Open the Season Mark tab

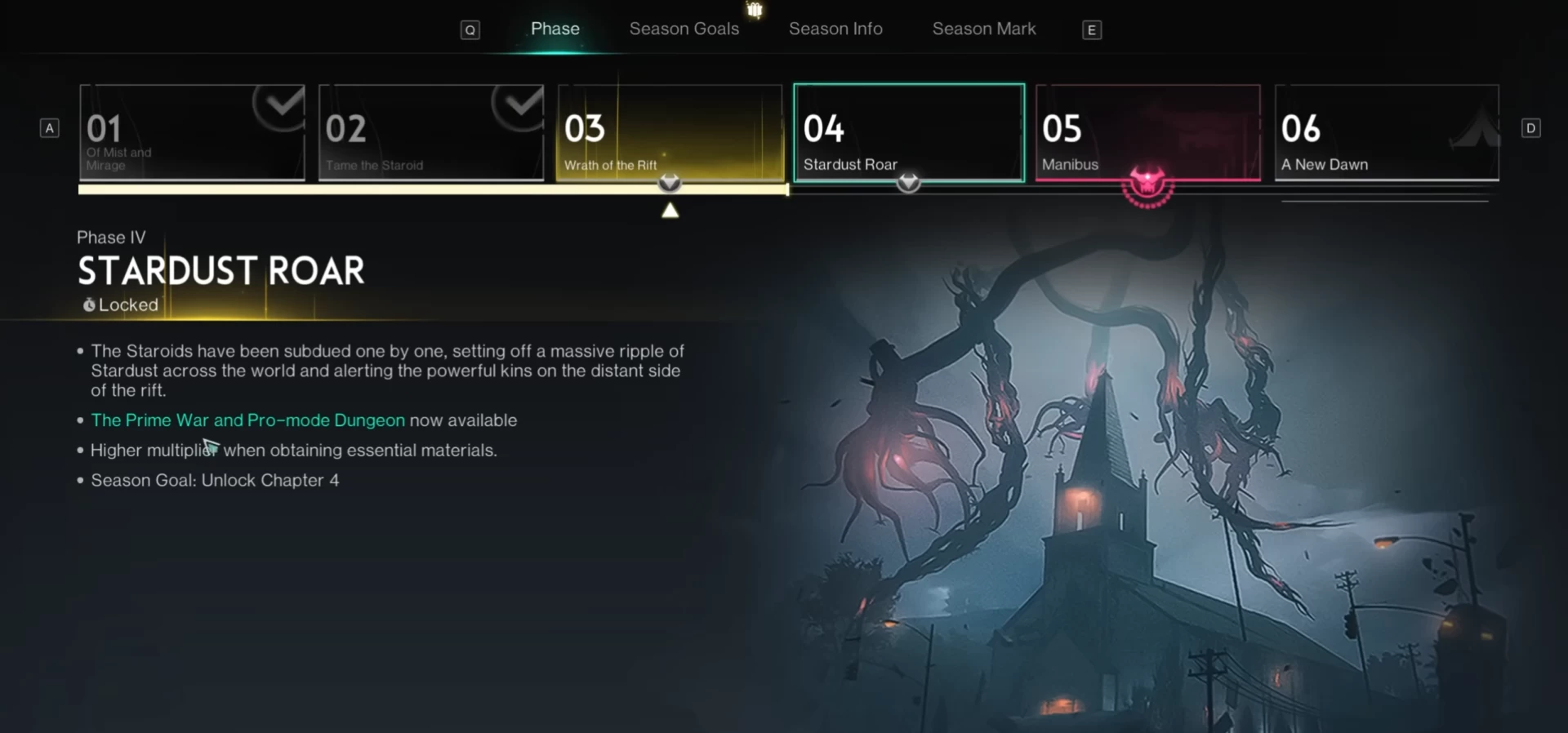[984, 29]
